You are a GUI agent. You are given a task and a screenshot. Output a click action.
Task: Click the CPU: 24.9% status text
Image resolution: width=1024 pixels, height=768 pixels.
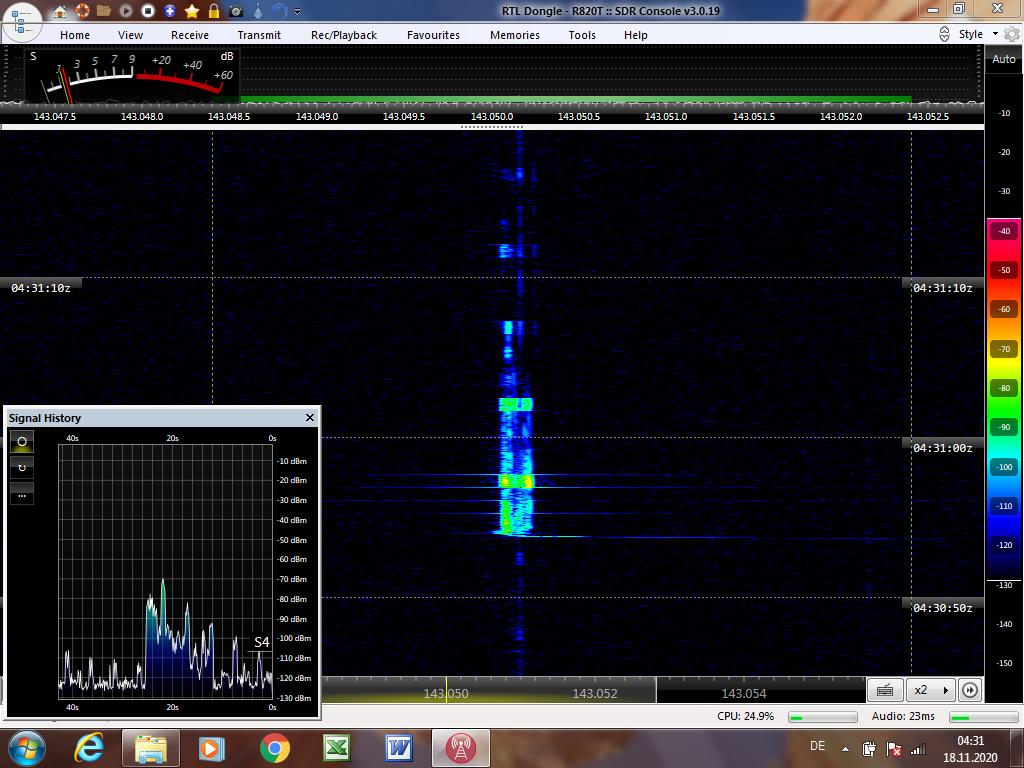click(745, 716)
